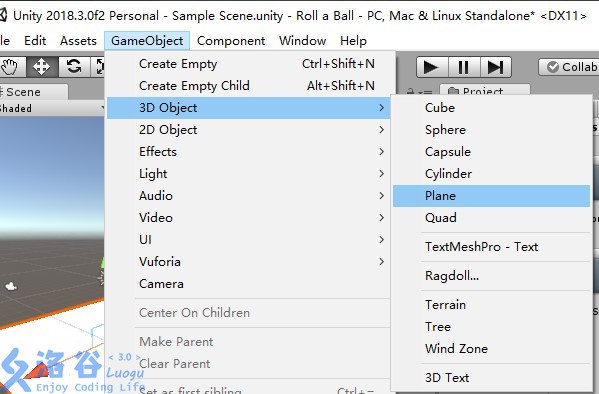599x394 pixels.
Task: Create a Plane object
Action: pos(491,196)
